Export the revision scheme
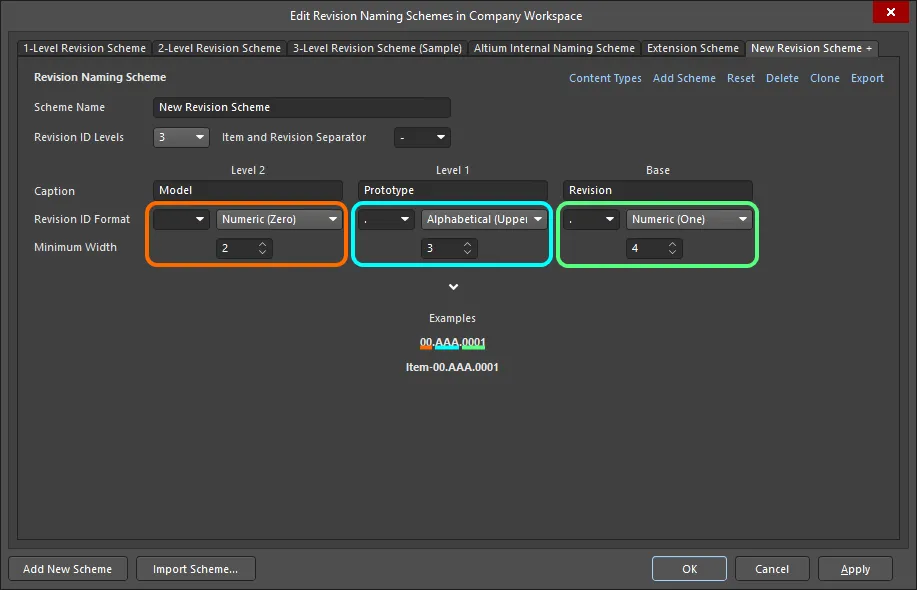This screenshot has width=917, height=590. [x=867, y=78]
